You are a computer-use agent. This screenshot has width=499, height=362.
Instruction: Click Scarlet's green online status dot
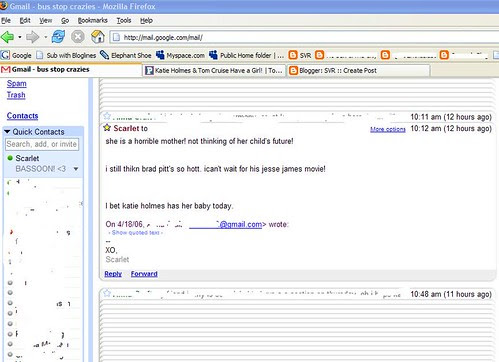coord(10,158)
